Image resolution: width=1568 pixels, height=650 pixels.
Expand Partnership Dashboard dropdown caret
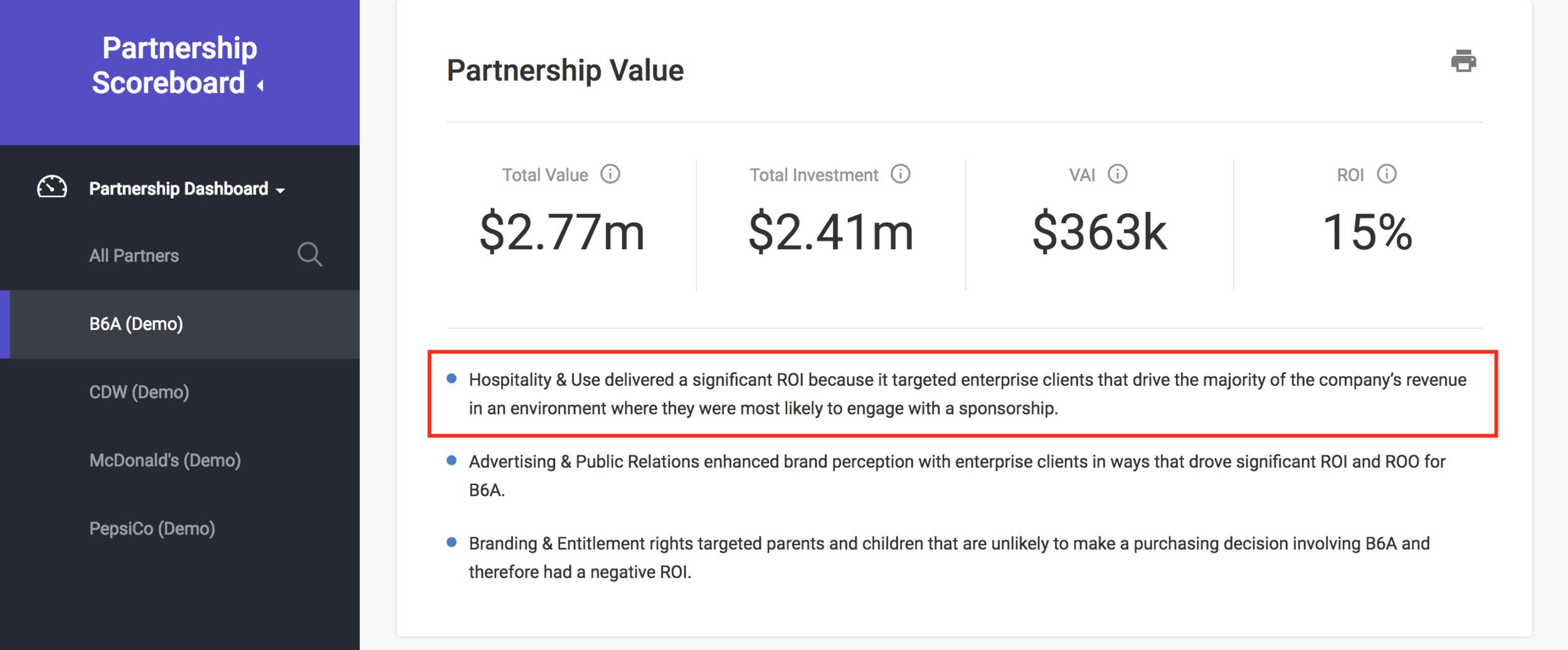coord(280,190)
